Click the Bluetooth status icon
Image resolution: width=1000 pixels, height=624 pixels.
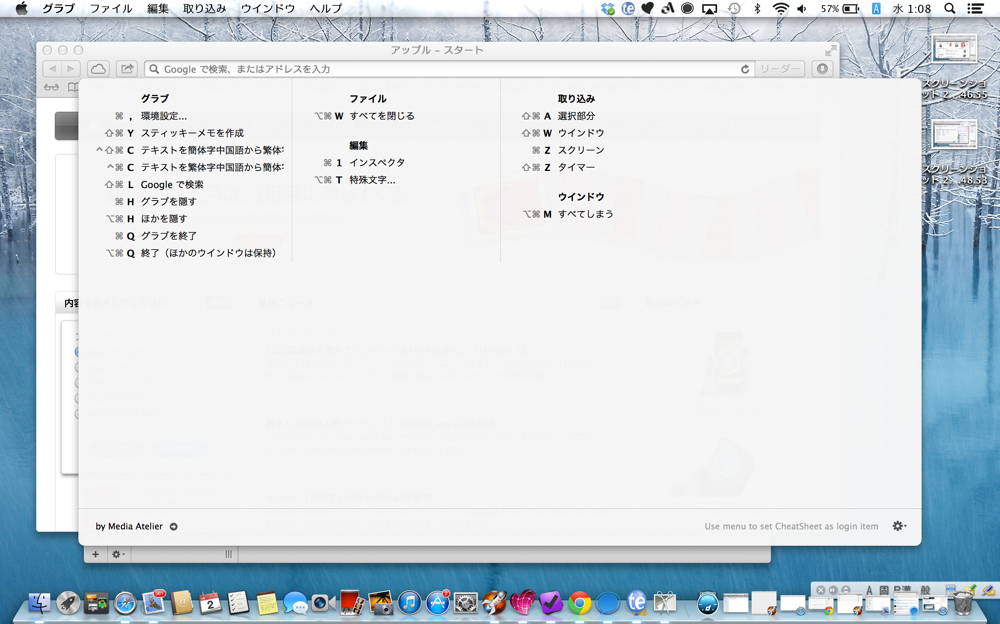click(757, 8)
